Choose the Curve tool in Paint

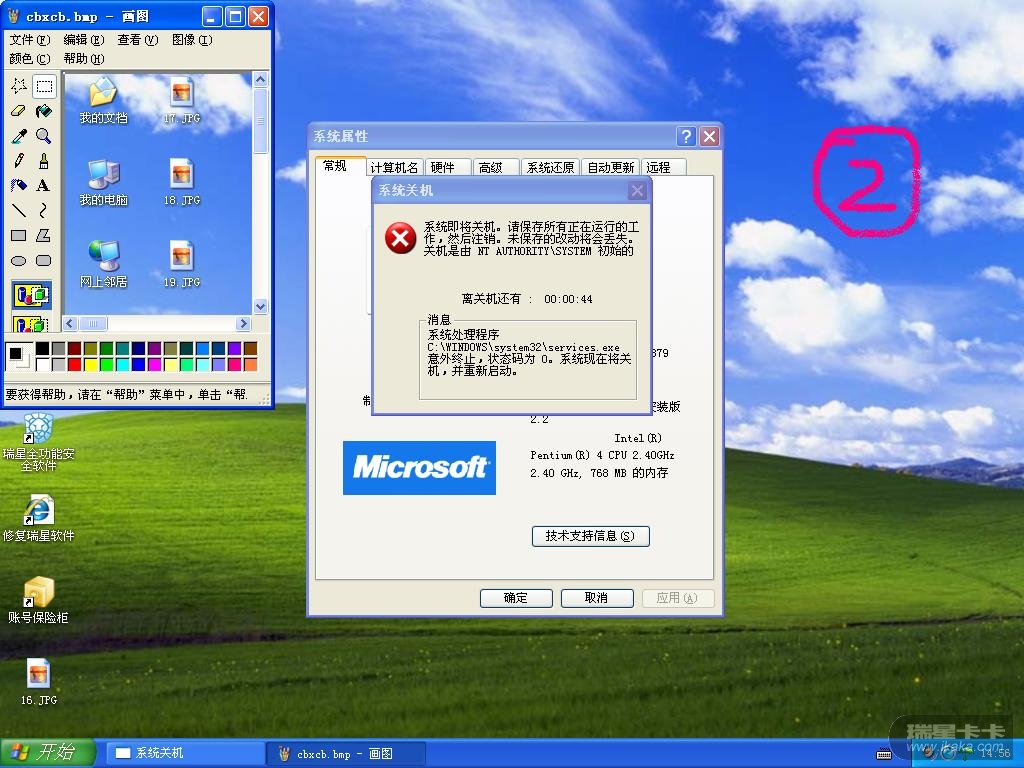click(x=44, y=210)
